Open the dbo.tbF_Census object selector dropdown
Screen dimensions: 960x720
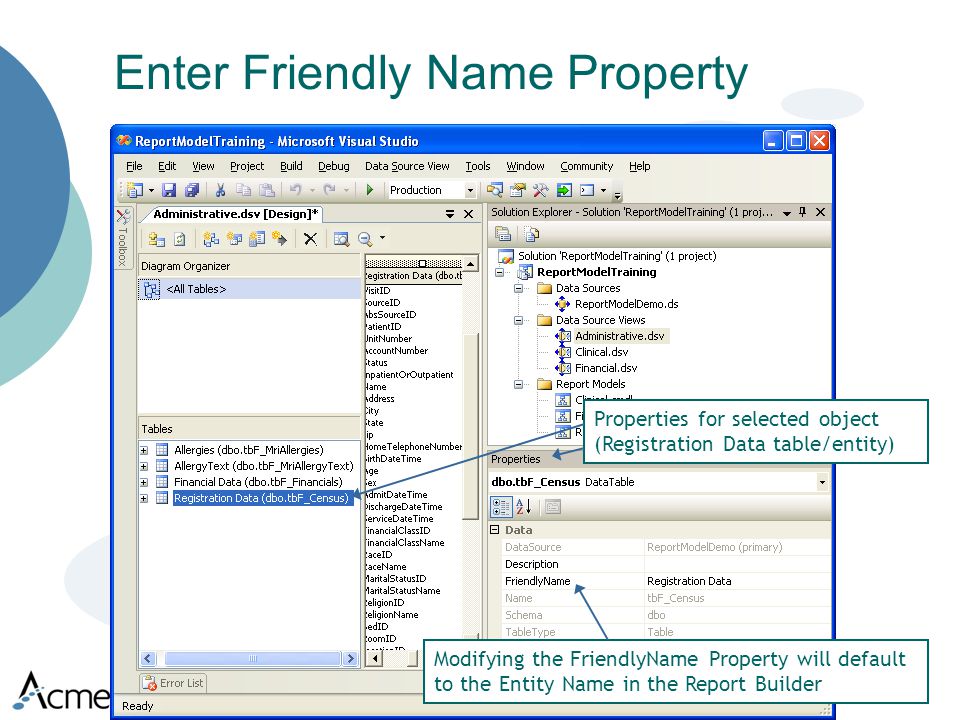click(x=822, y=482)
